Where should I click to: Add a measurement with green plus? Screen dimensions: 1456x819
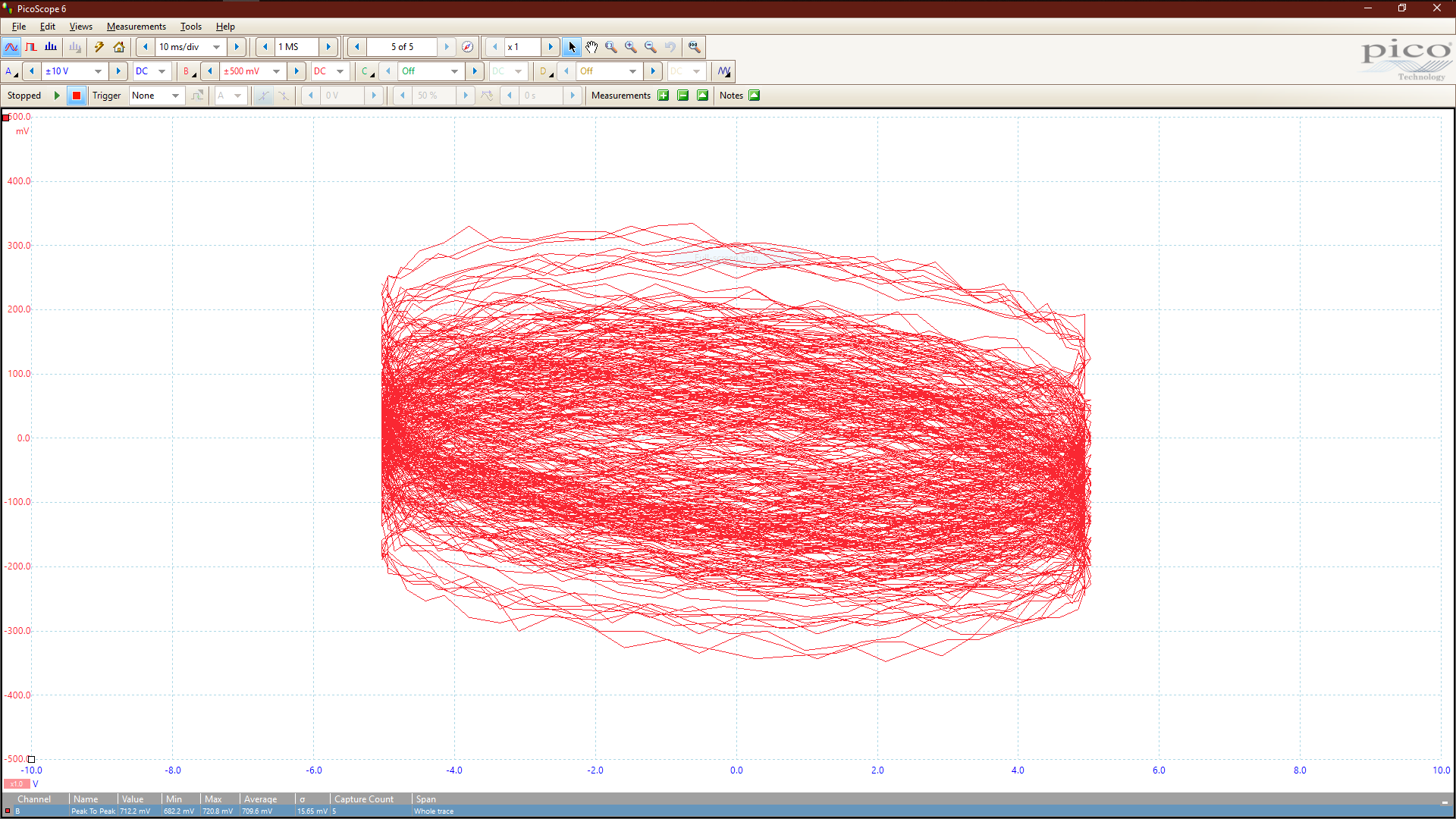point(664,96)
